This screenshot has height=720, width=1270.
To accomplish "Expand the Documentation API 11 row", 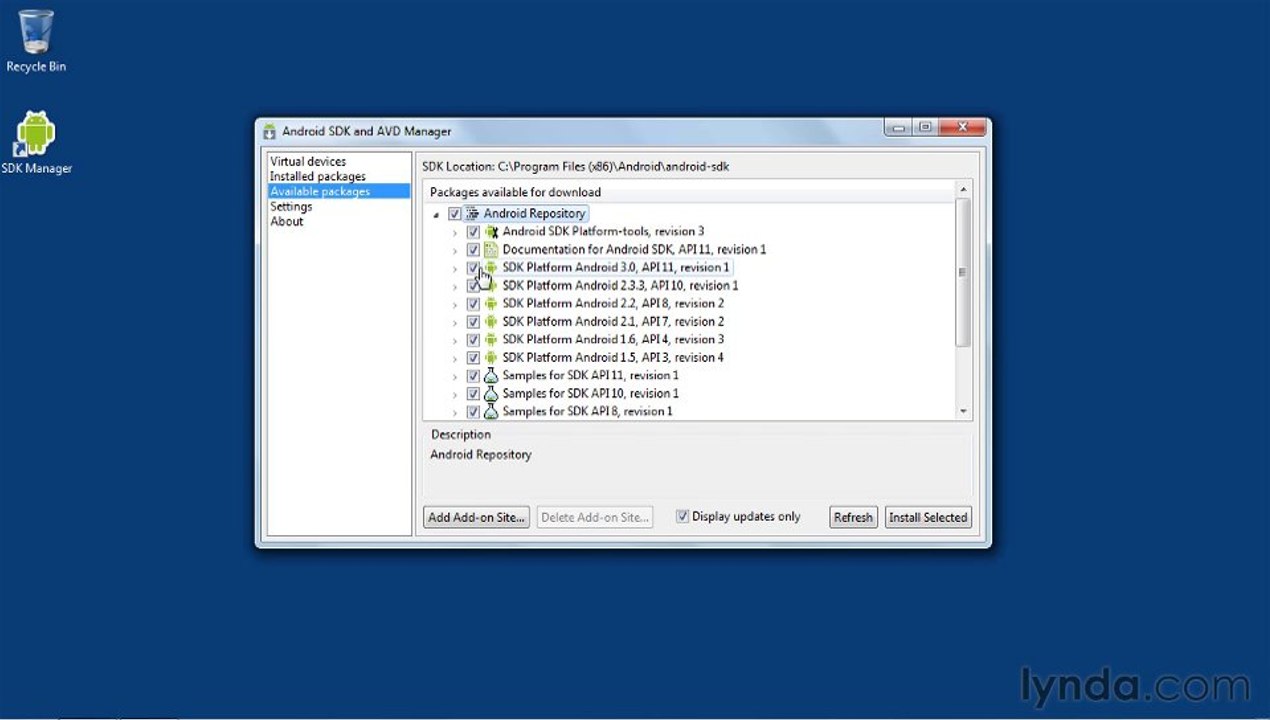I will (x=455, y=251).
